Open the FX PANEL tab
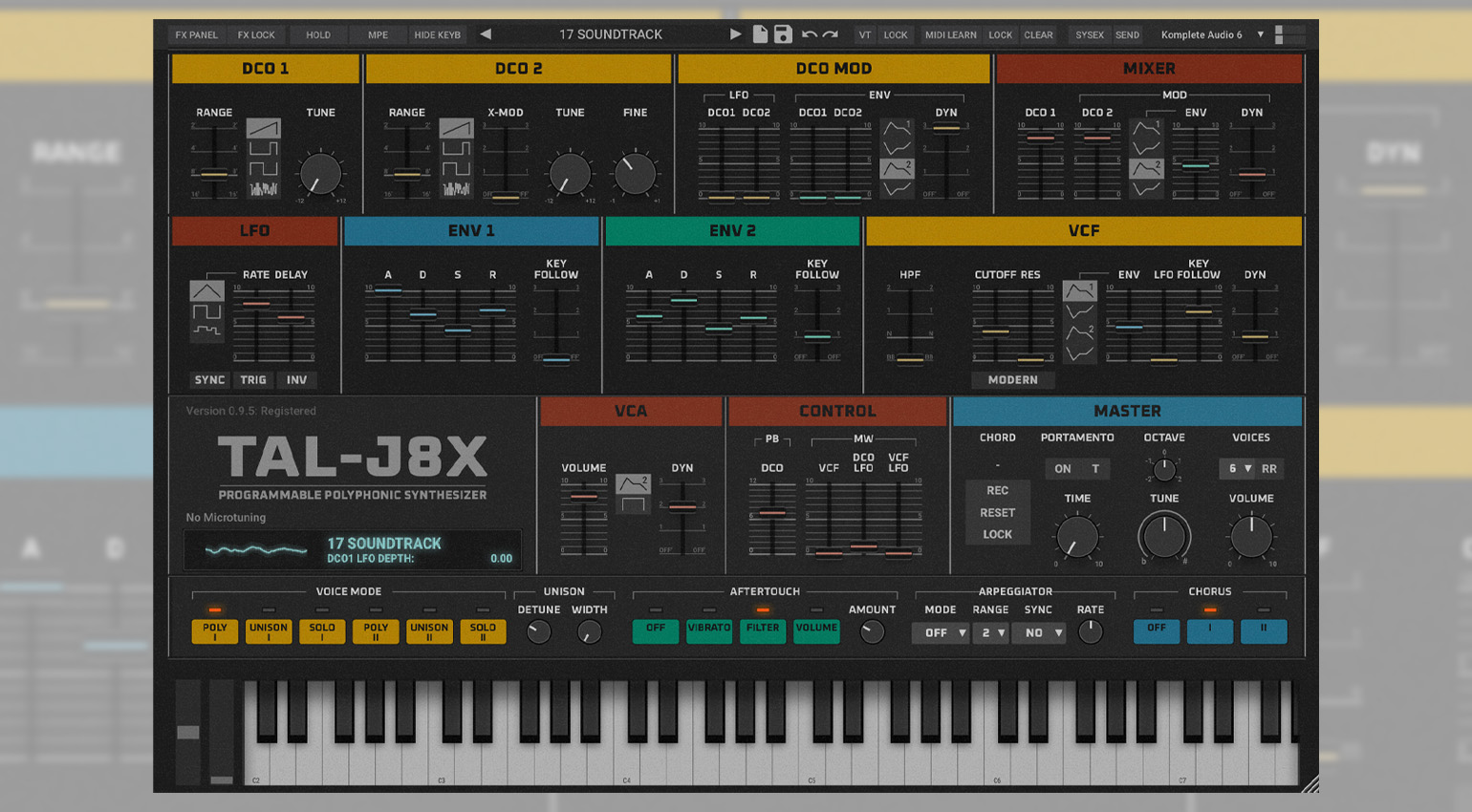 (x=196, y=35)
